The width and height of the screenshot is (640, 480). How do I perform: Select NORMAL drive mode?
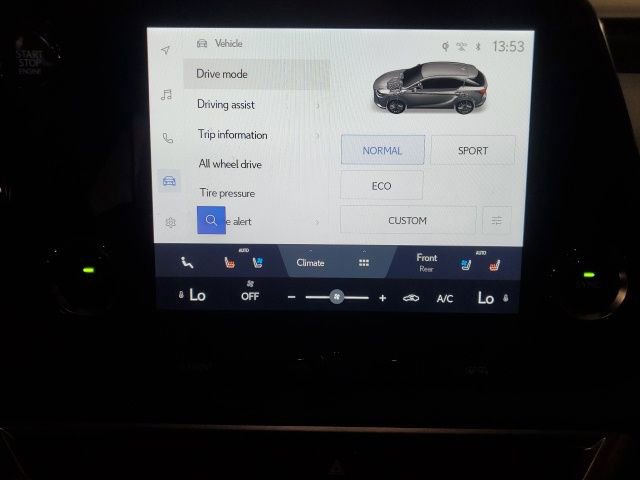point(383,150)
